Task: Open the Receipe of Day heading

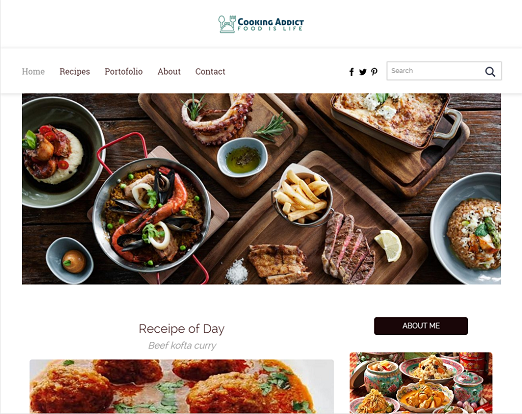Action: (182, 329)
